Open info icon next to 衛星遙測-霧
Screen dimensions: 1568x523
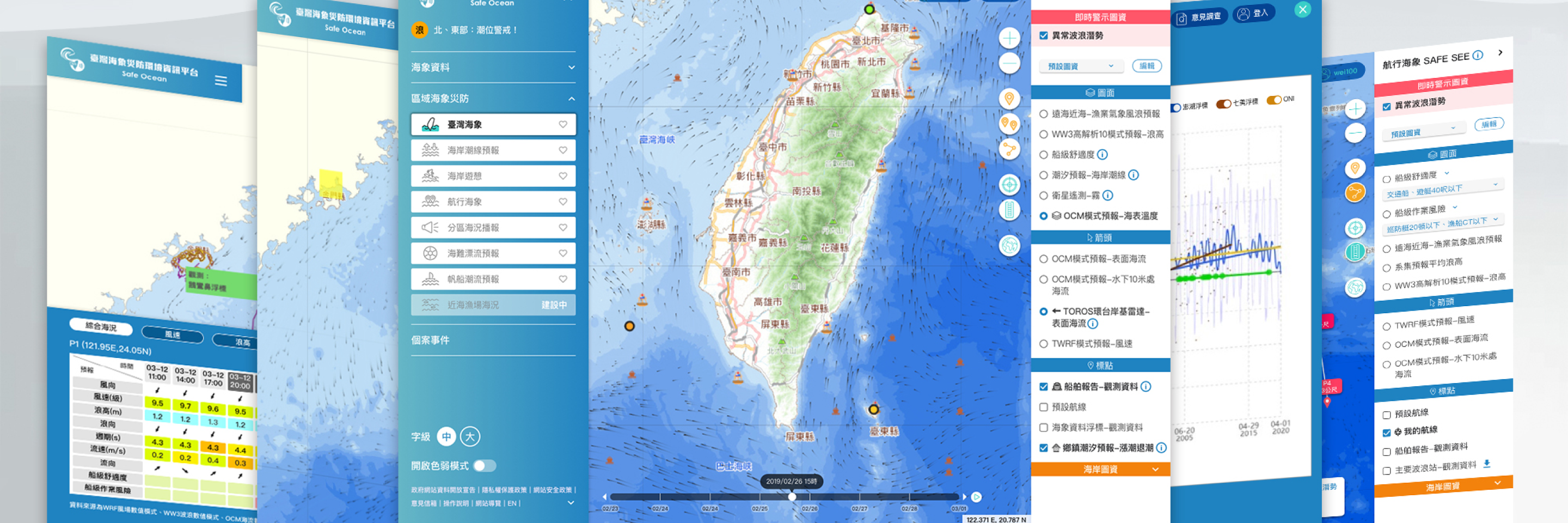[x=1108, y=196]
